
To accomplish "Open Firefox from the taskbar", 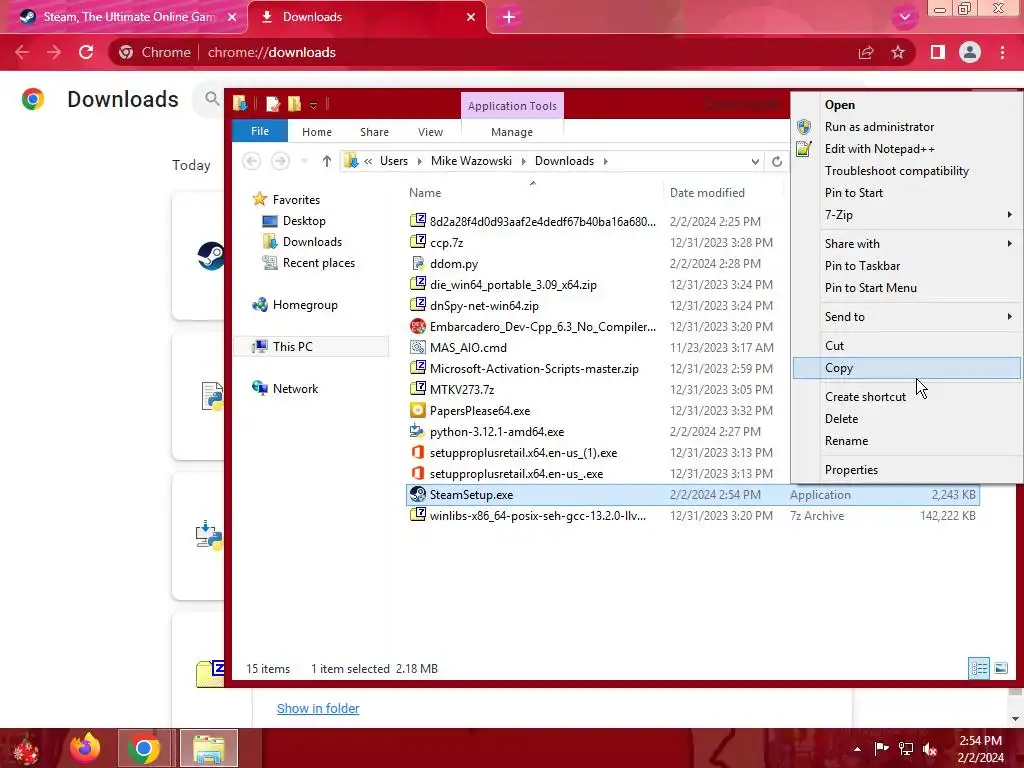I will [x=85, y=748].
